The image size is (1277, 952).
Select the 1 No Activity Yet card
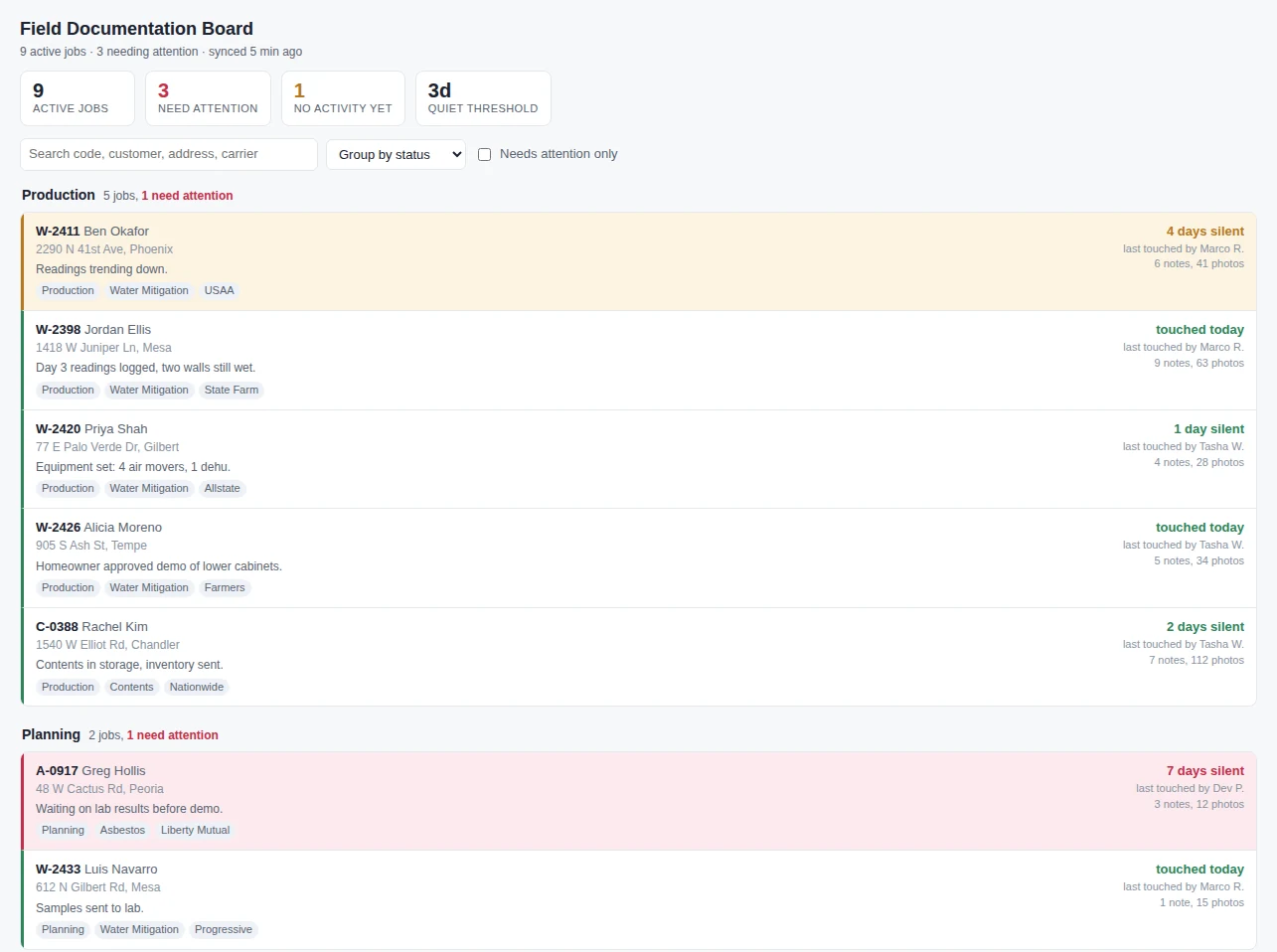point(343,98)
